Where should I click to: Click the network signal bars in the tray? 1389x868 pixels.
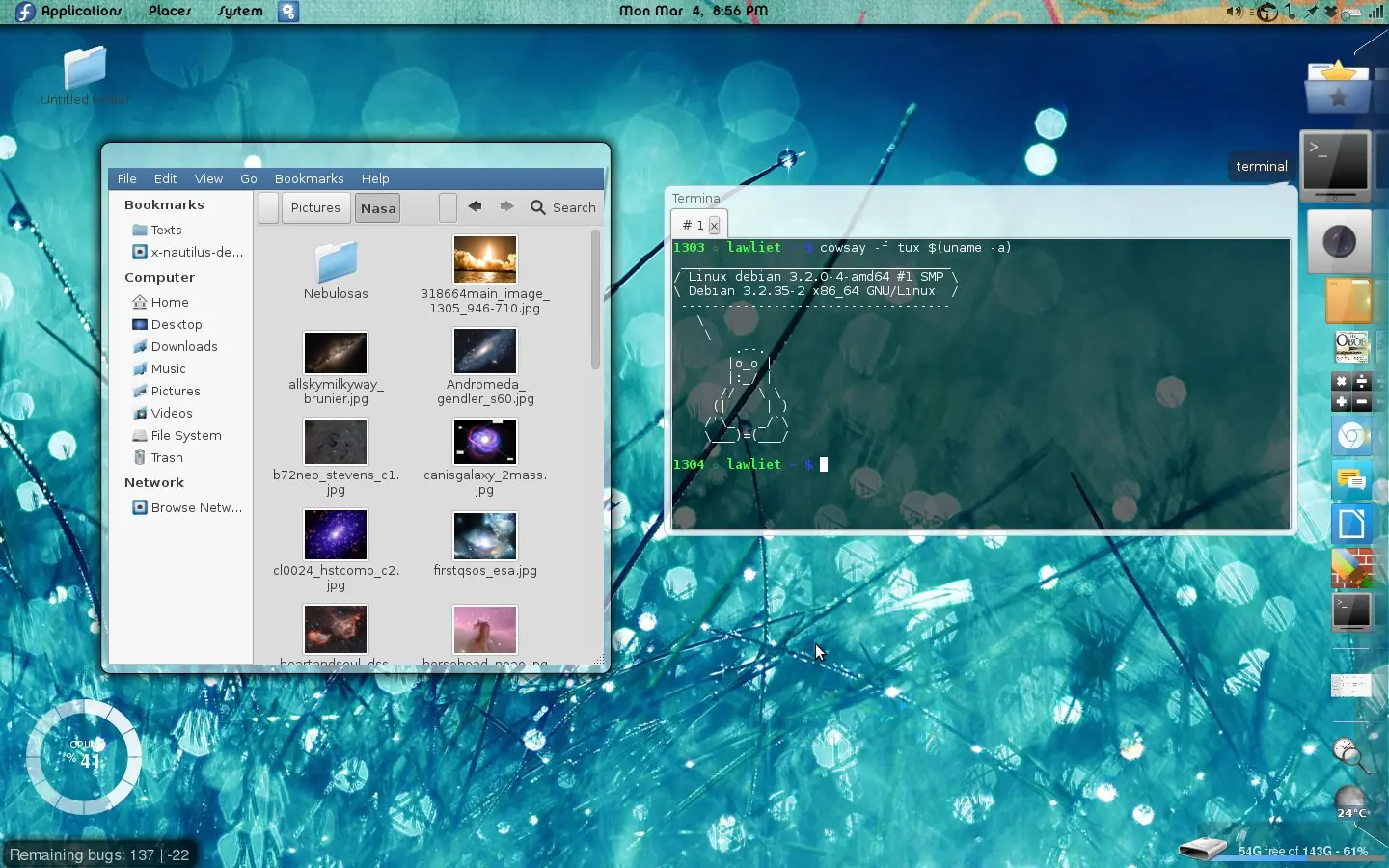click(1375, 12)
